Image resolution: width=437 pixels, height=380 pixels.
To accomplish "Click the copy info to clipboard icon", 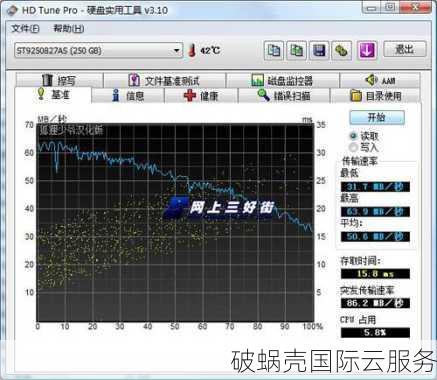I will (x=274, y=50).
